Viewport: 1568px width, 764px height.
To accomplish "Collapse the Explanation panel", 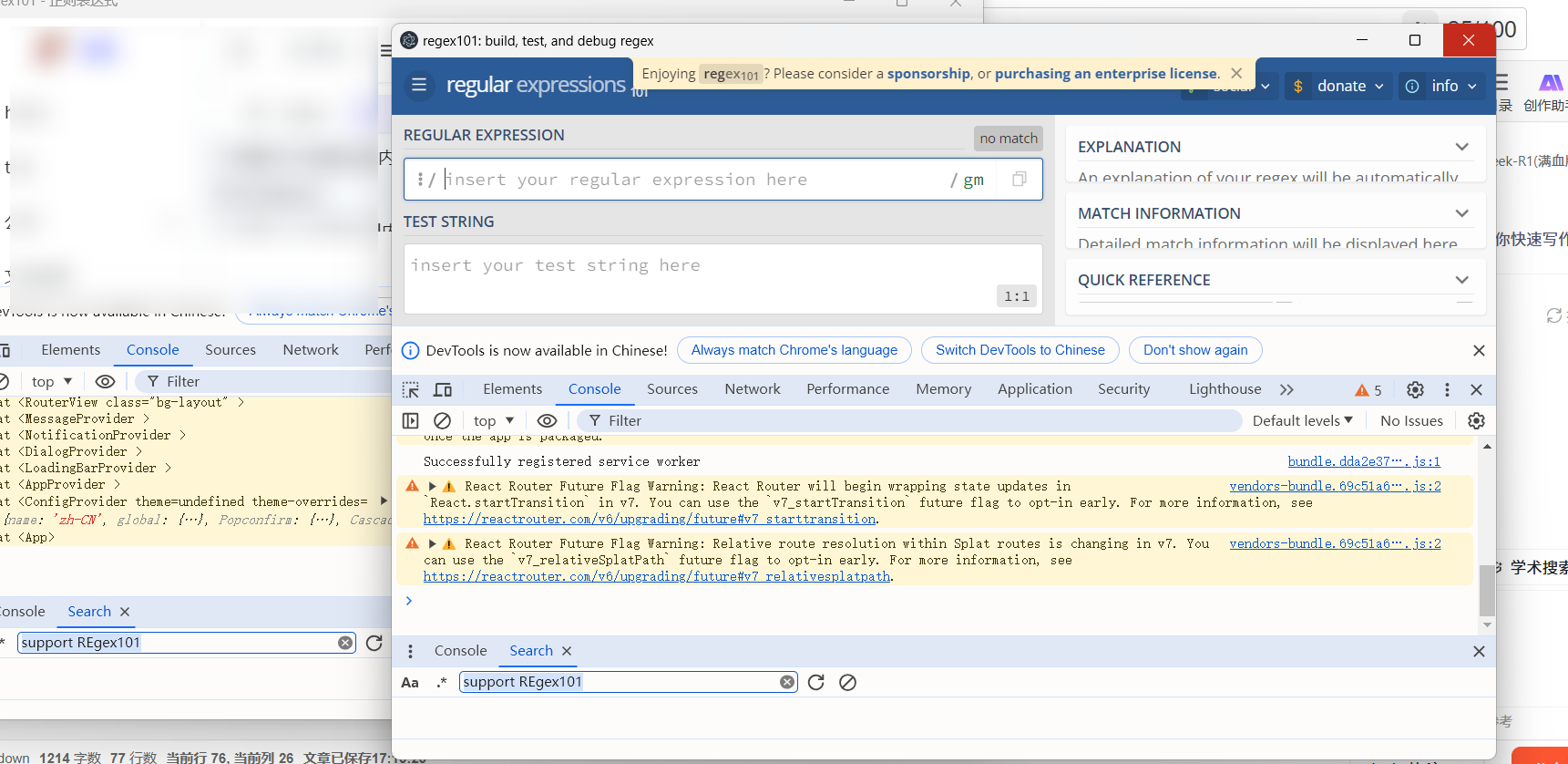I will (x=1462, y=147).
